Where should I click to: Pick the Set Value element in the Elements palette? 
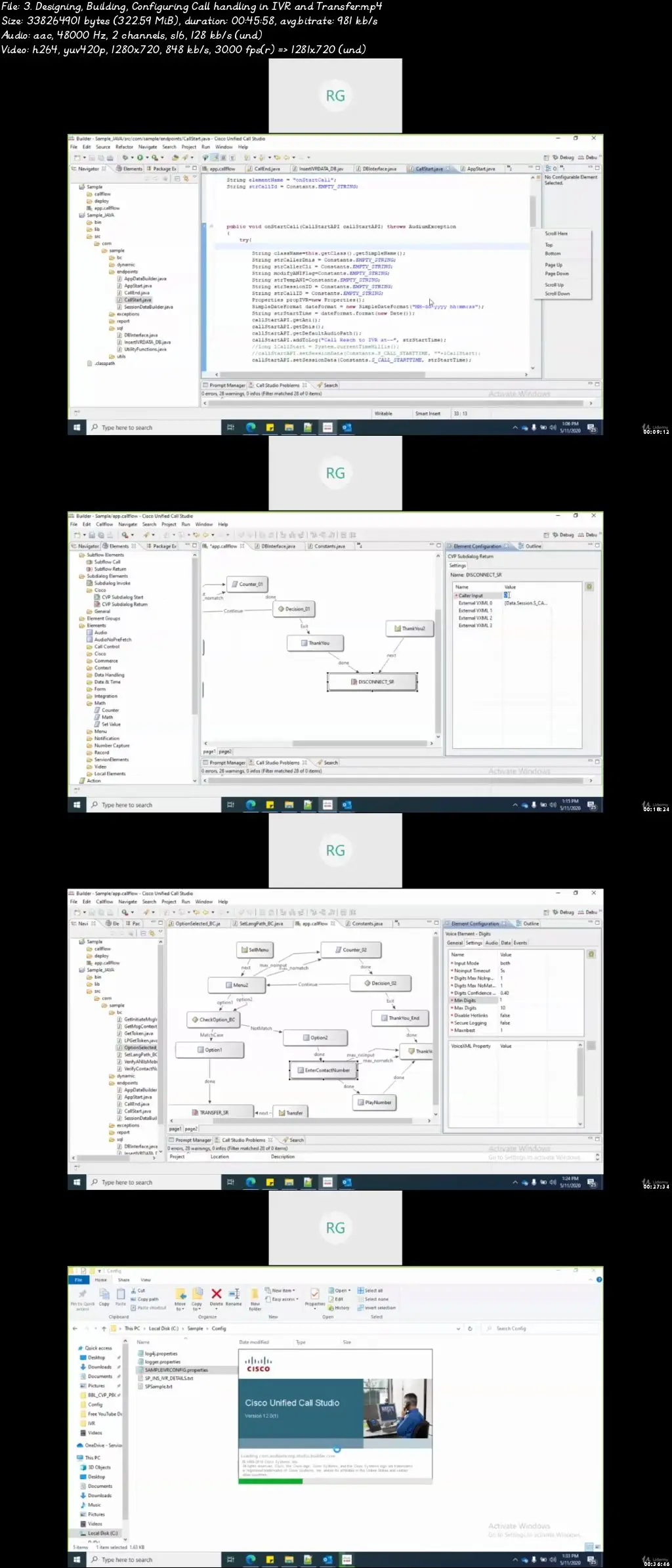click(x=108, y=725)
